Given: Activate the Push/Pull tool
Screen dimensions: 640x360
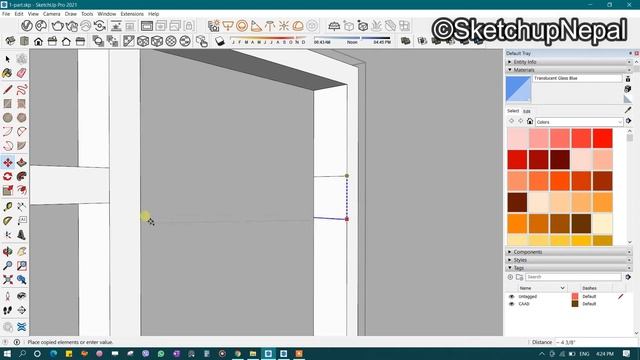Looking at the screenshot, I should 22,162.
